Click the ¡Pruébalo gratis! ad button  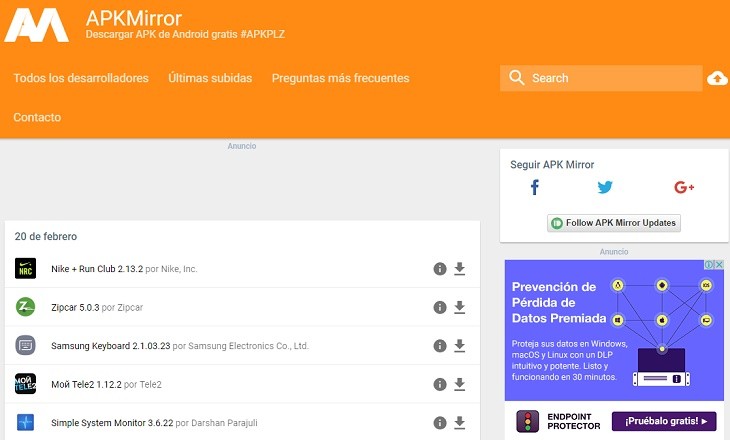click(664, 421)
